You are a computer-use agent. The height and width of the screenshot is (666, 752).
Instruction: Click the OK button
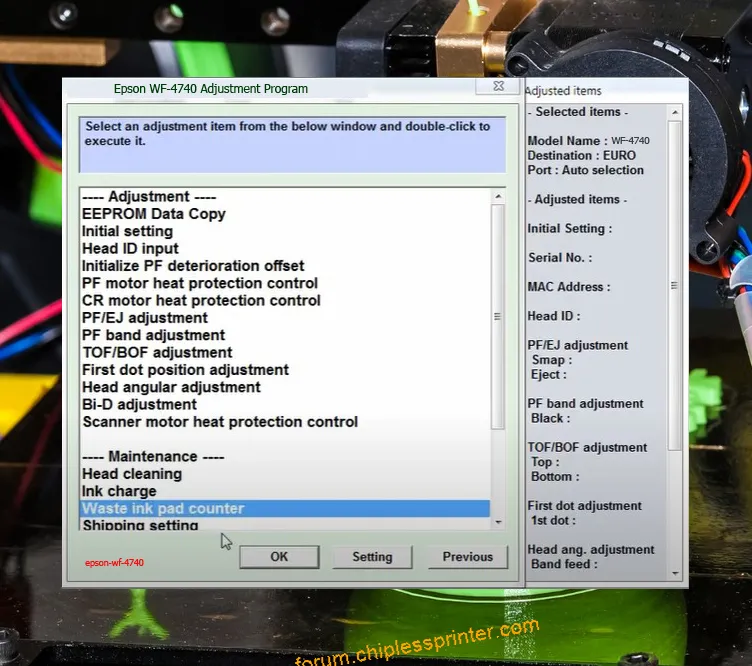click(279, 557)
